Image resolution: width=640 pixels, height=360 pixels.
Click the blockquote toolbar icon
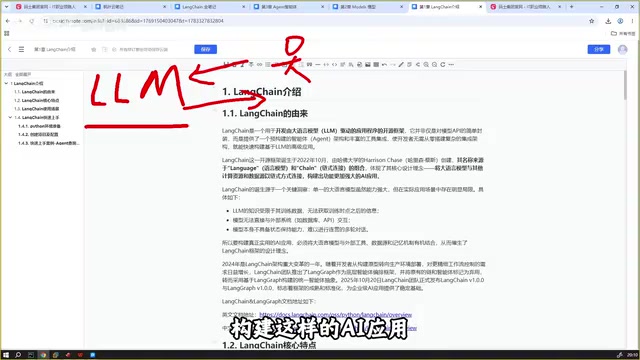pos(309,64)
